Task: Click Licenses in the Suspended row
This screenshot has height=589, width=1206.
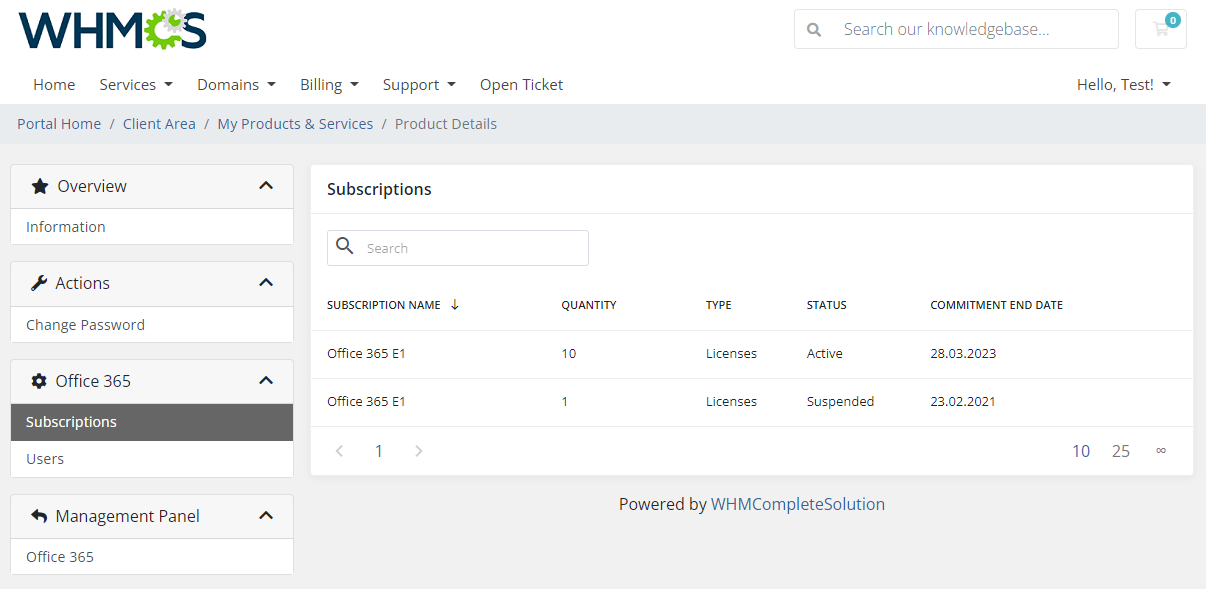Action: pyautogui.click(x=731, y=402)
